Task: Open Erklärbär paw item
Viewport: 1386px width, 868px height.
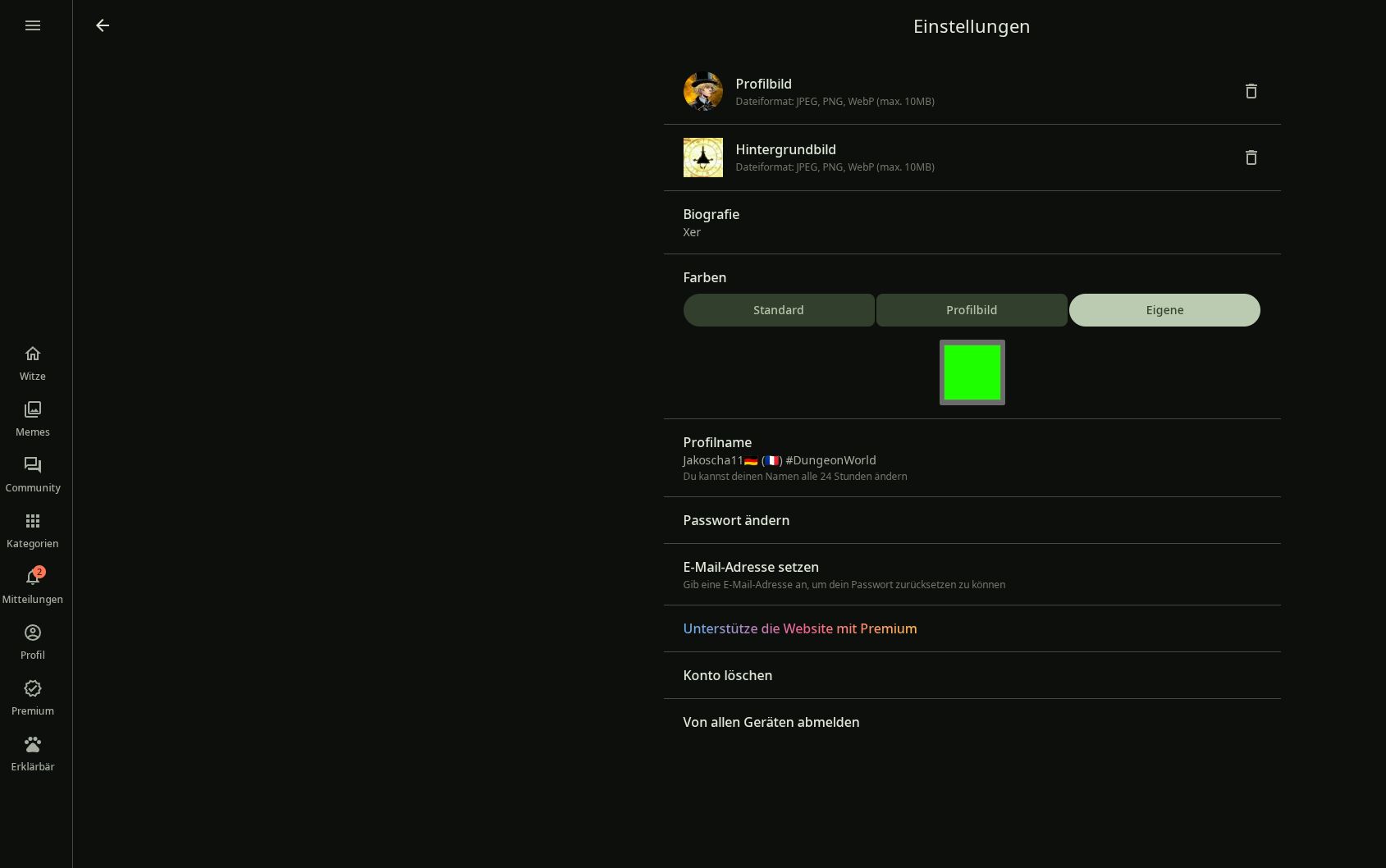Action: click(33, 753)
